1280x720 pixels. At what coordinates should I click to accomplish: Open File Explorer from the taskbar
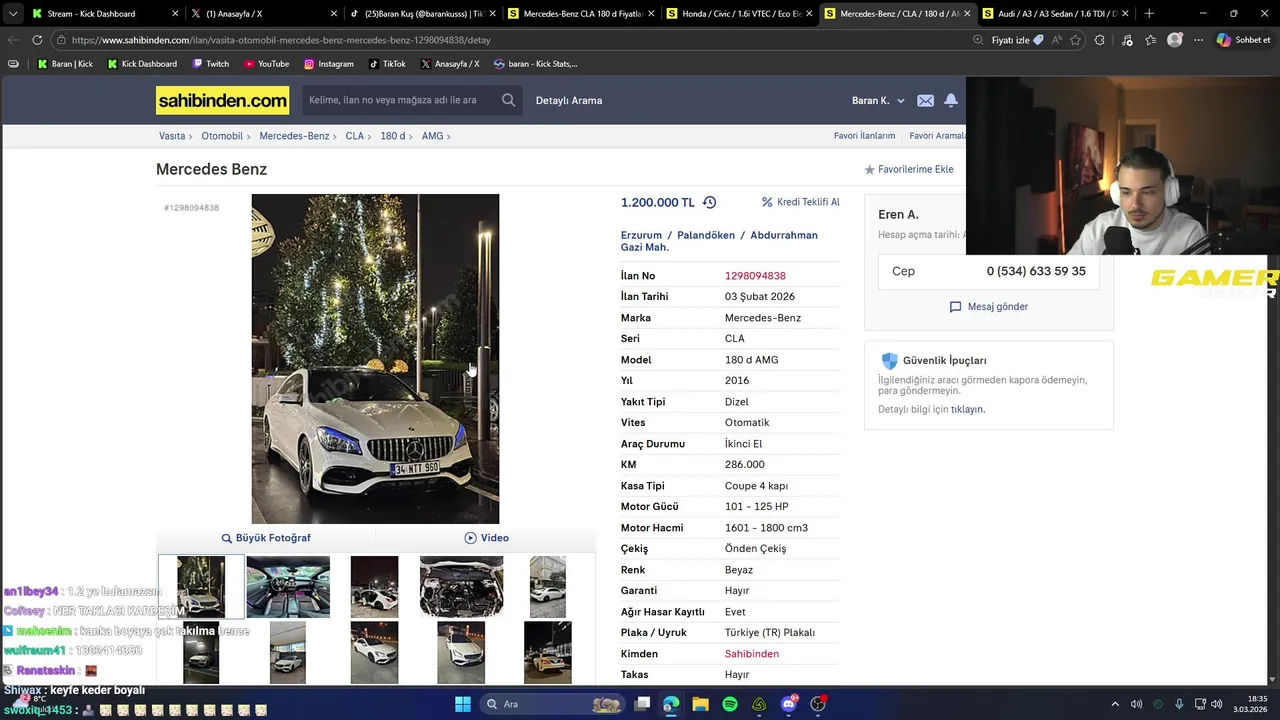(x=701, y=704)
